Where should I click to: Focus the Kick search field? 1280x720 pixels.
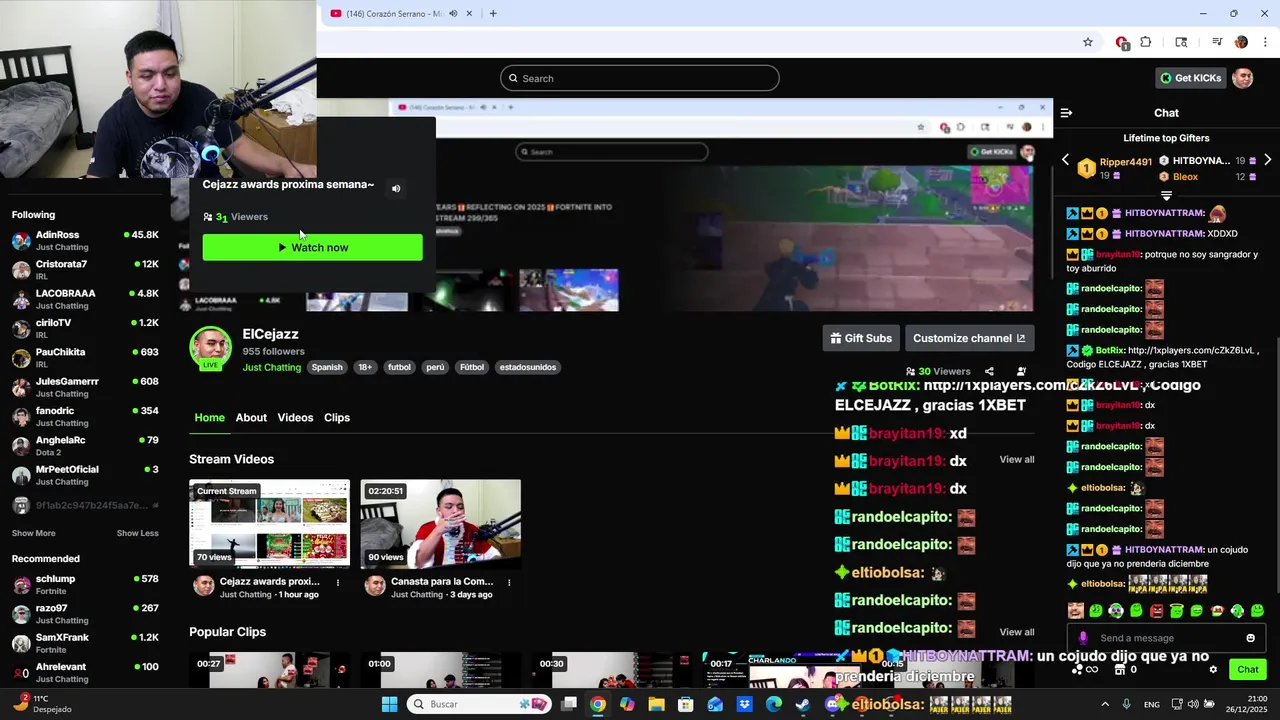coord(640,78)
